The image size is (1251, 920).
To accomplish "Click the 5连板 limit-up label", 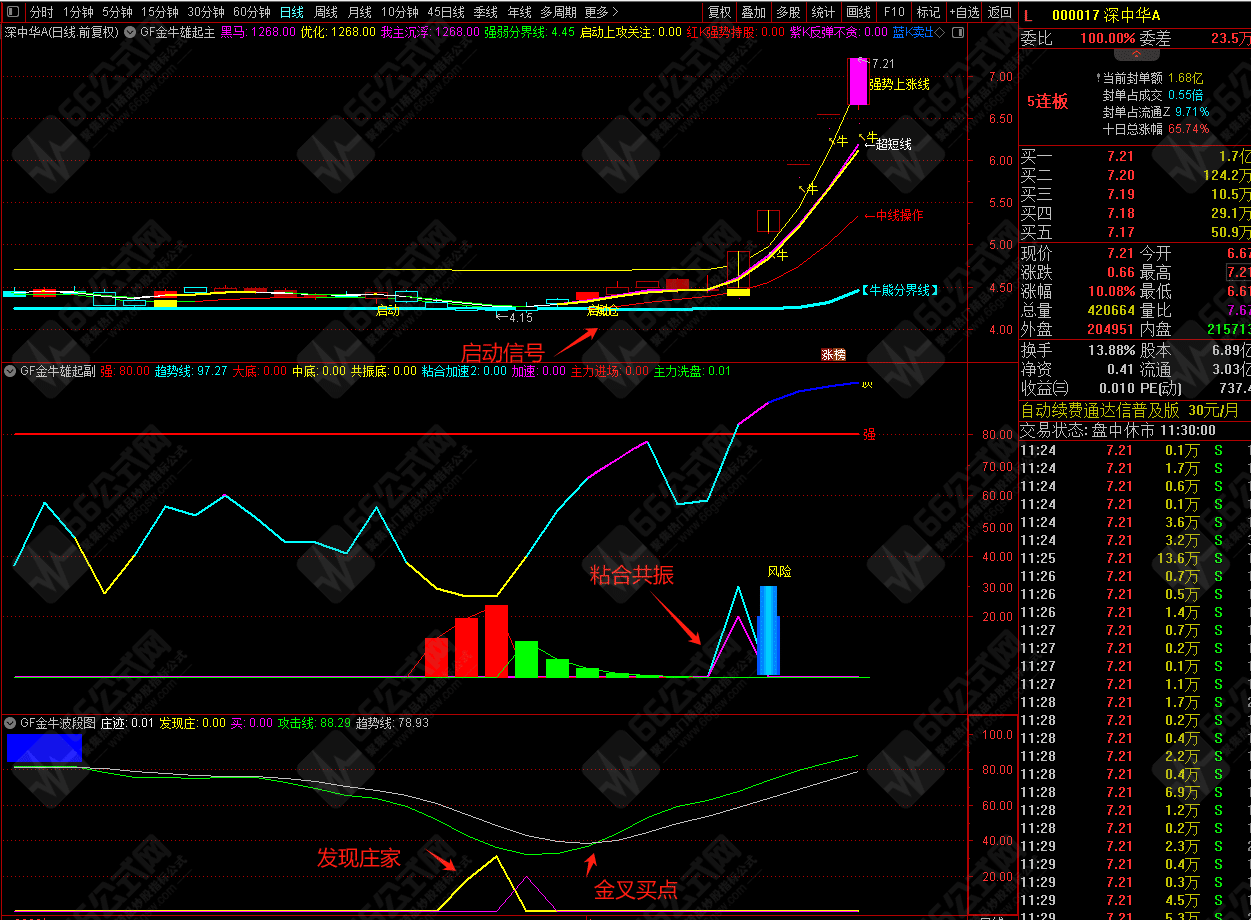I will coord(1047,101).
